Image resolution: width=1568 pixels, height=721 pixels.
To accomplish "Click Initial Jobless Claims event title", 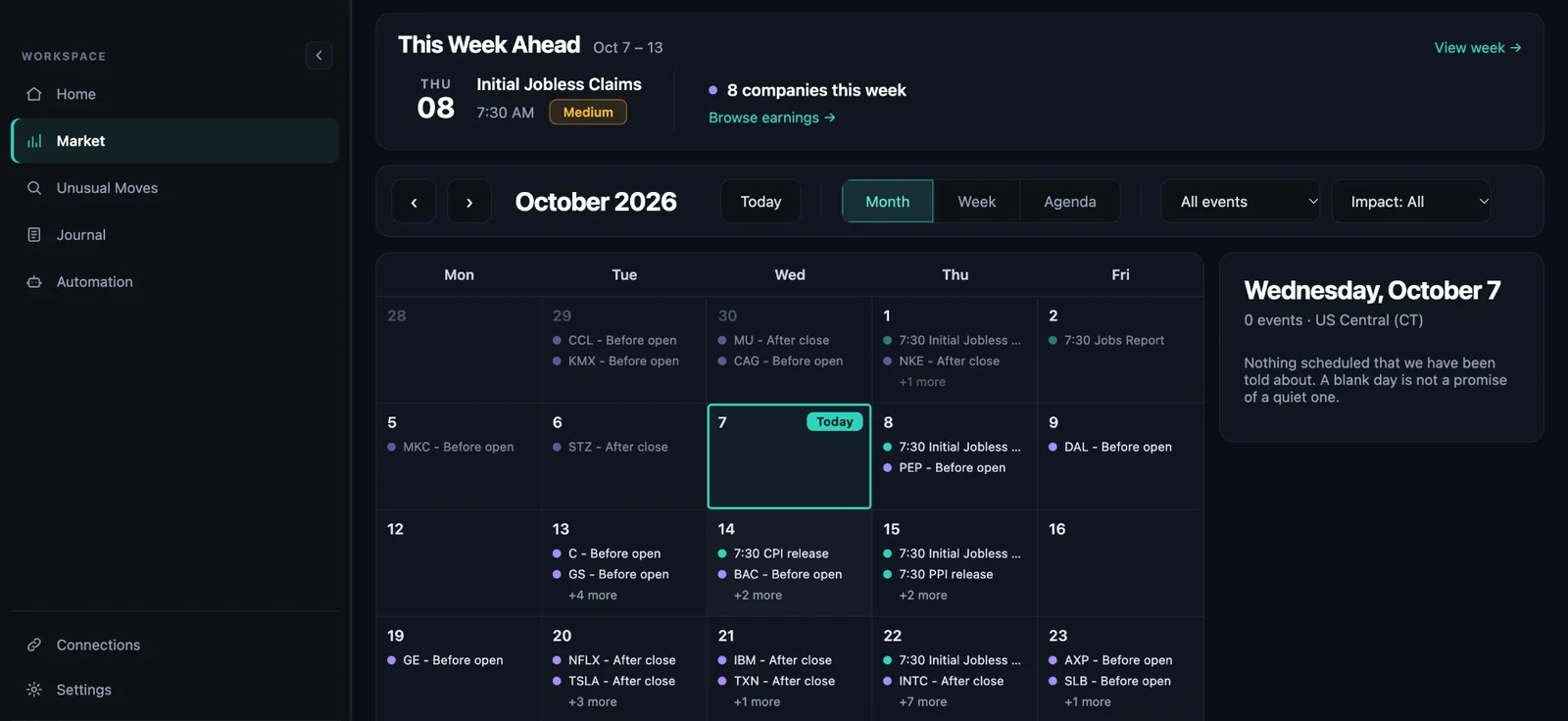I will point(559,85).
